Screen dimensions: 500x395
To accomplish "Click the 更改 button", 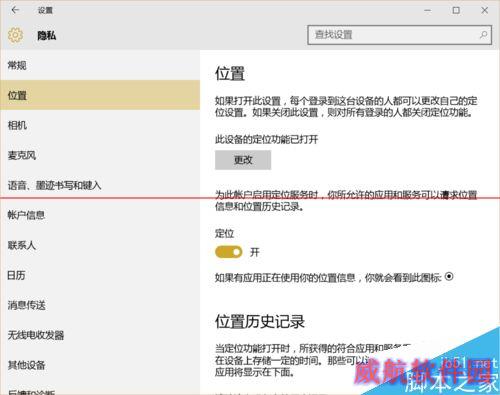I will point(243,160).
